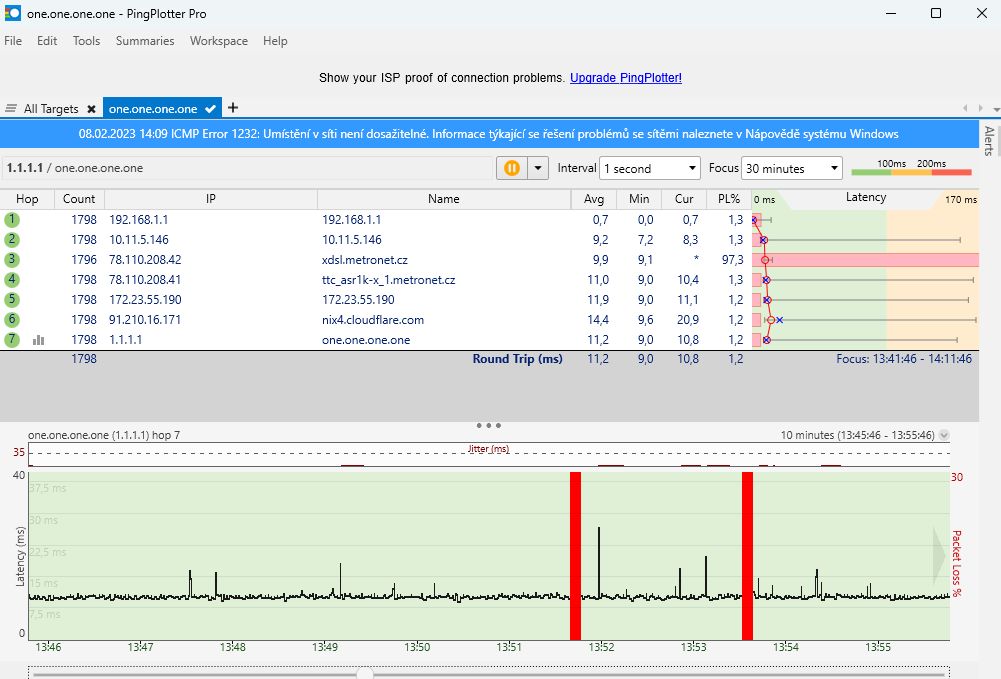Switch to the All Targets tab

click(51, 109)
